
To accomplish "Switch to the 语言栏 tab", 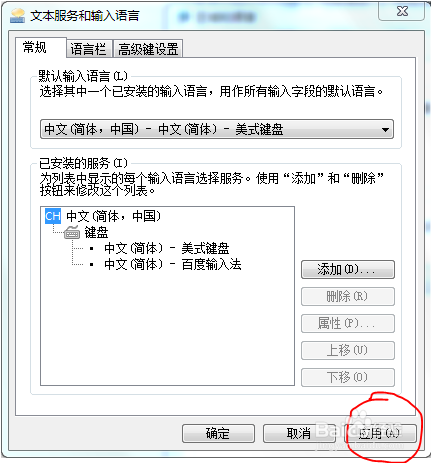I will (x=89, y=49).
